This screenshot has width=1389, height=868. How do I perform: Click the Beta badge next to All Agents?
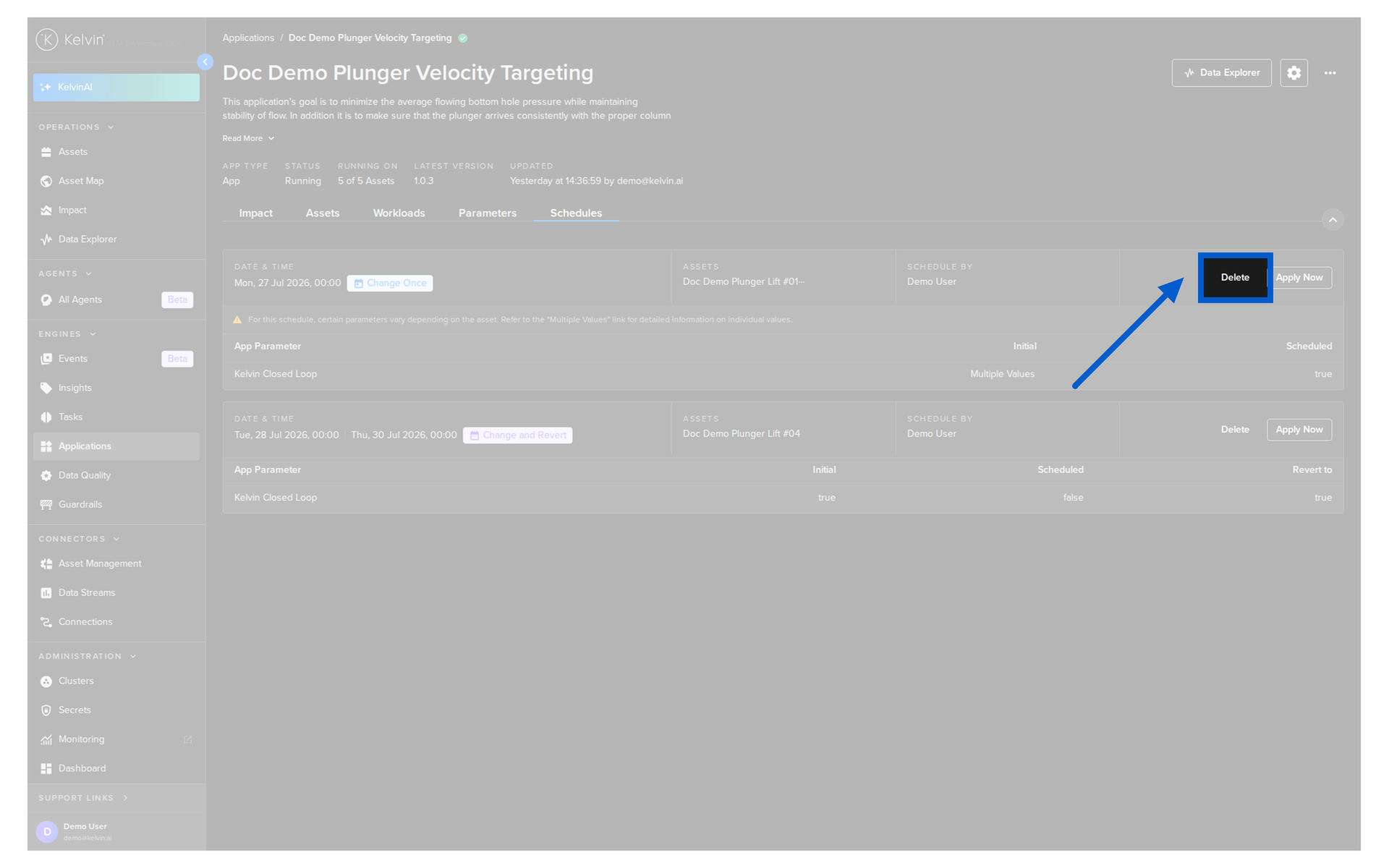pos(177,300)
